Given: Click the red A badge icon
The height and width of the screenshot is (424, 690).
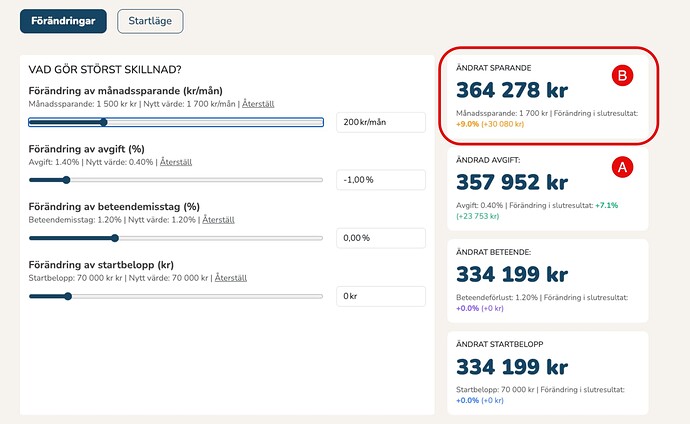Looking at the screenshot, I should tap(622, 167).
